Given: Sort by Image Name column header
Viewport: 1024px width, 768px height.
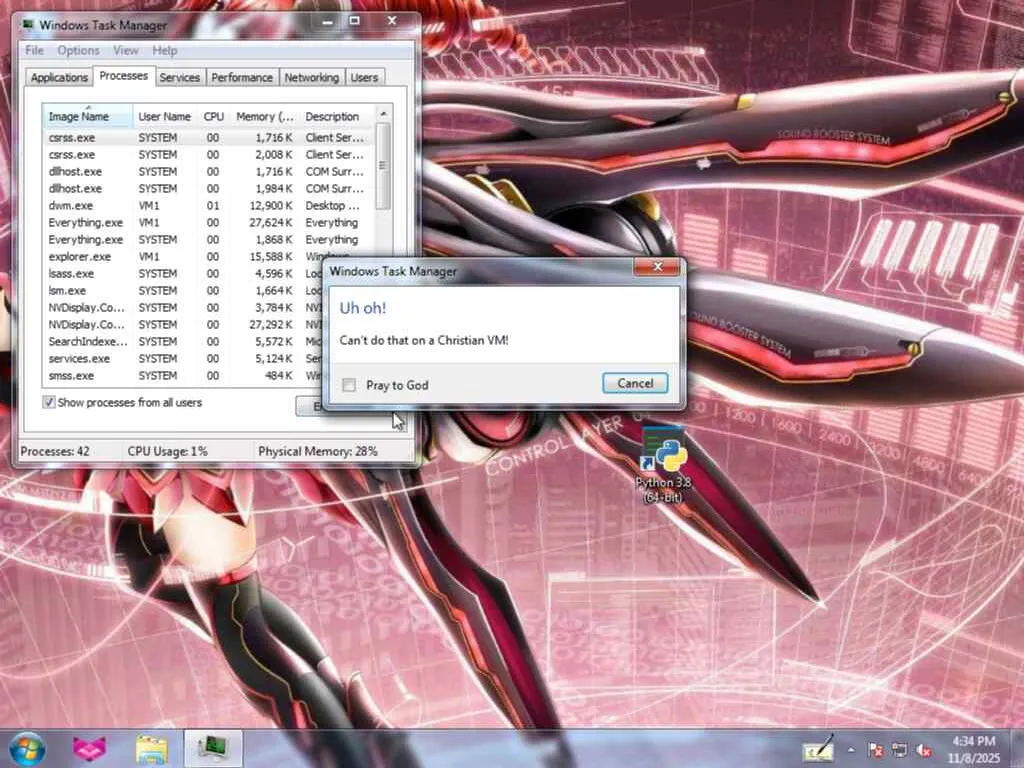Looking at the screenshot, I should coord(88,116).
